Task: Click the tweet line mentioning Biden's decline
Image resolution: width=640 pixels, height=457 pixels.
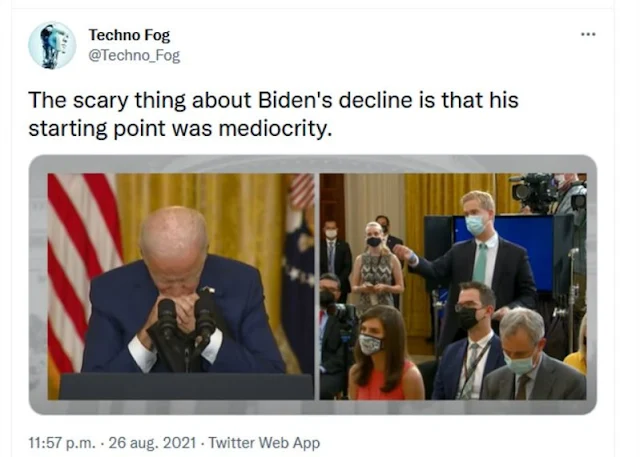Action: pos(273,100)
